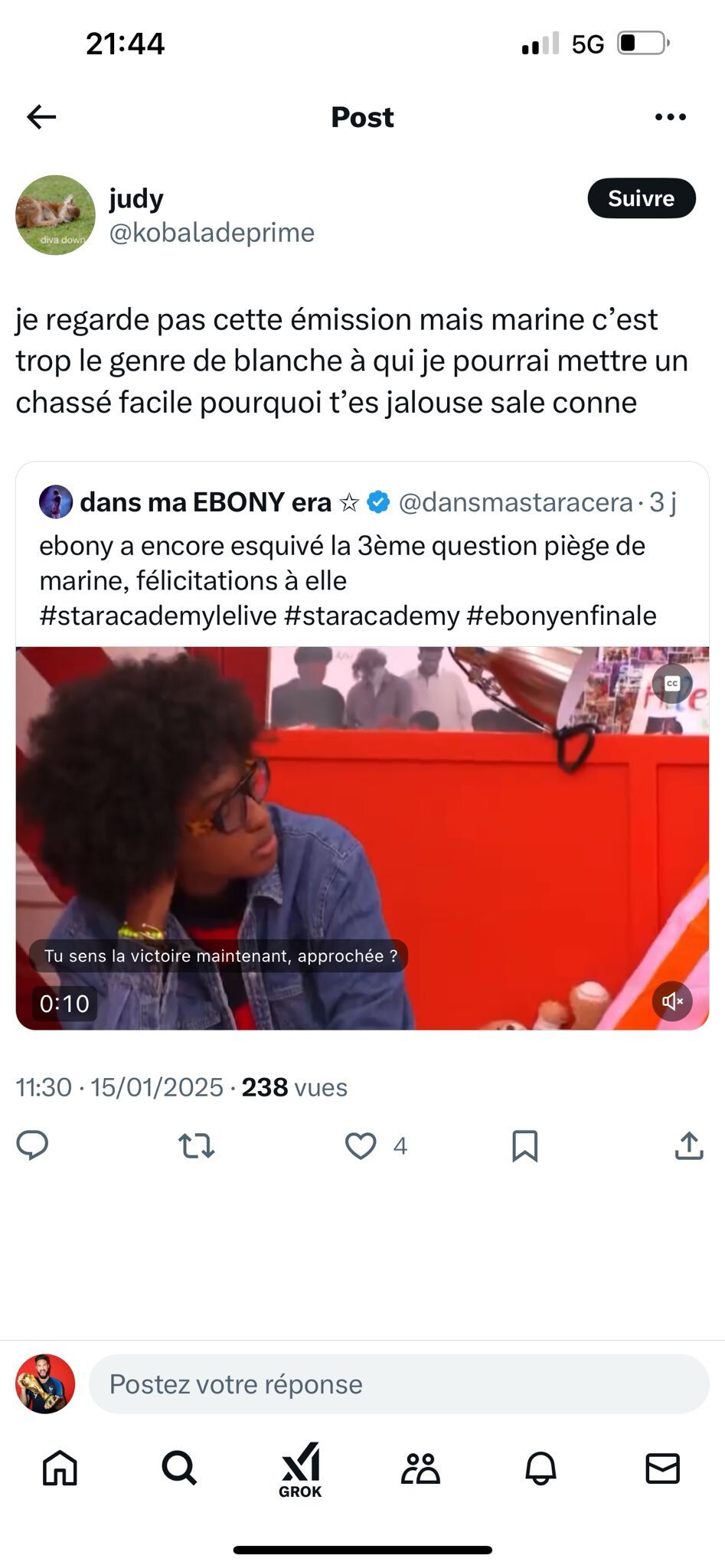Go to the Home tab
The height and width of the screenshot is (1568, 725).
click(60, 1468)
